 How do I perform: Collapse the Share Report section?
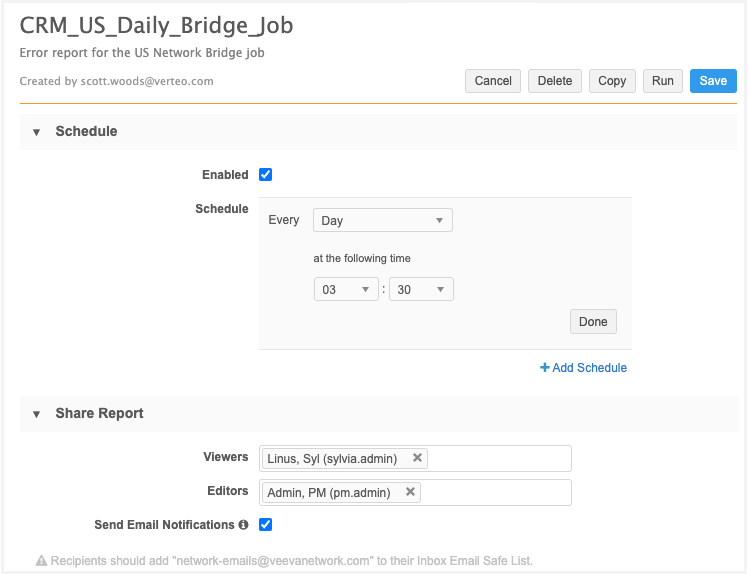click(x=37, y=414)
